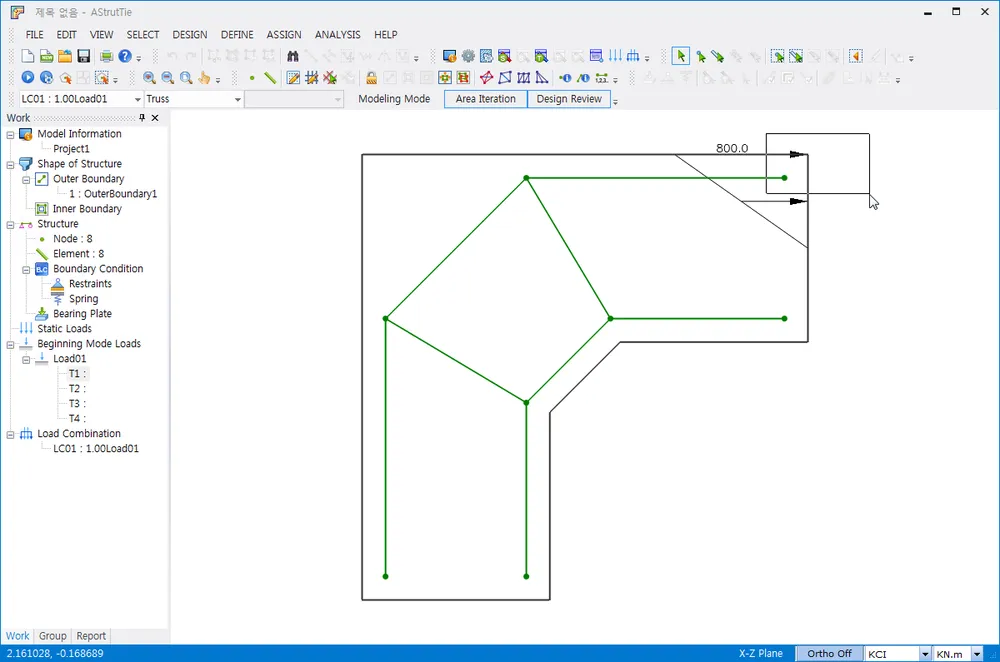Toggle Ortho Off in status bar
The image size is (1000, 662).
tap(829, 654)
